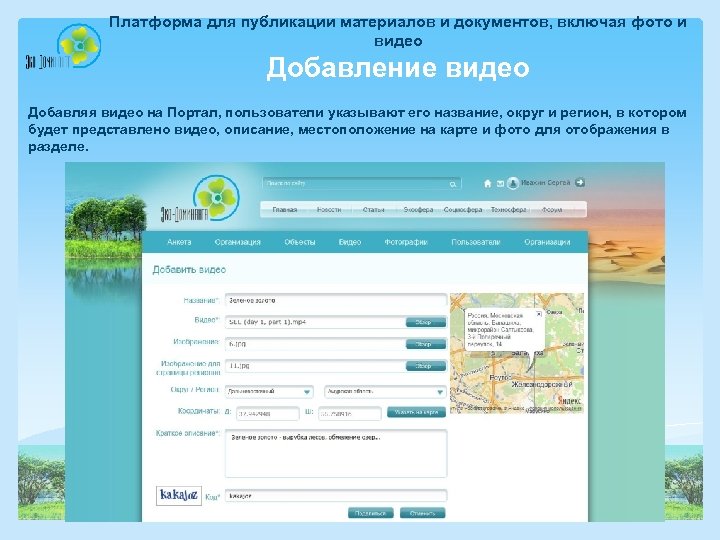Open the home page icon

tap(487, 184)
